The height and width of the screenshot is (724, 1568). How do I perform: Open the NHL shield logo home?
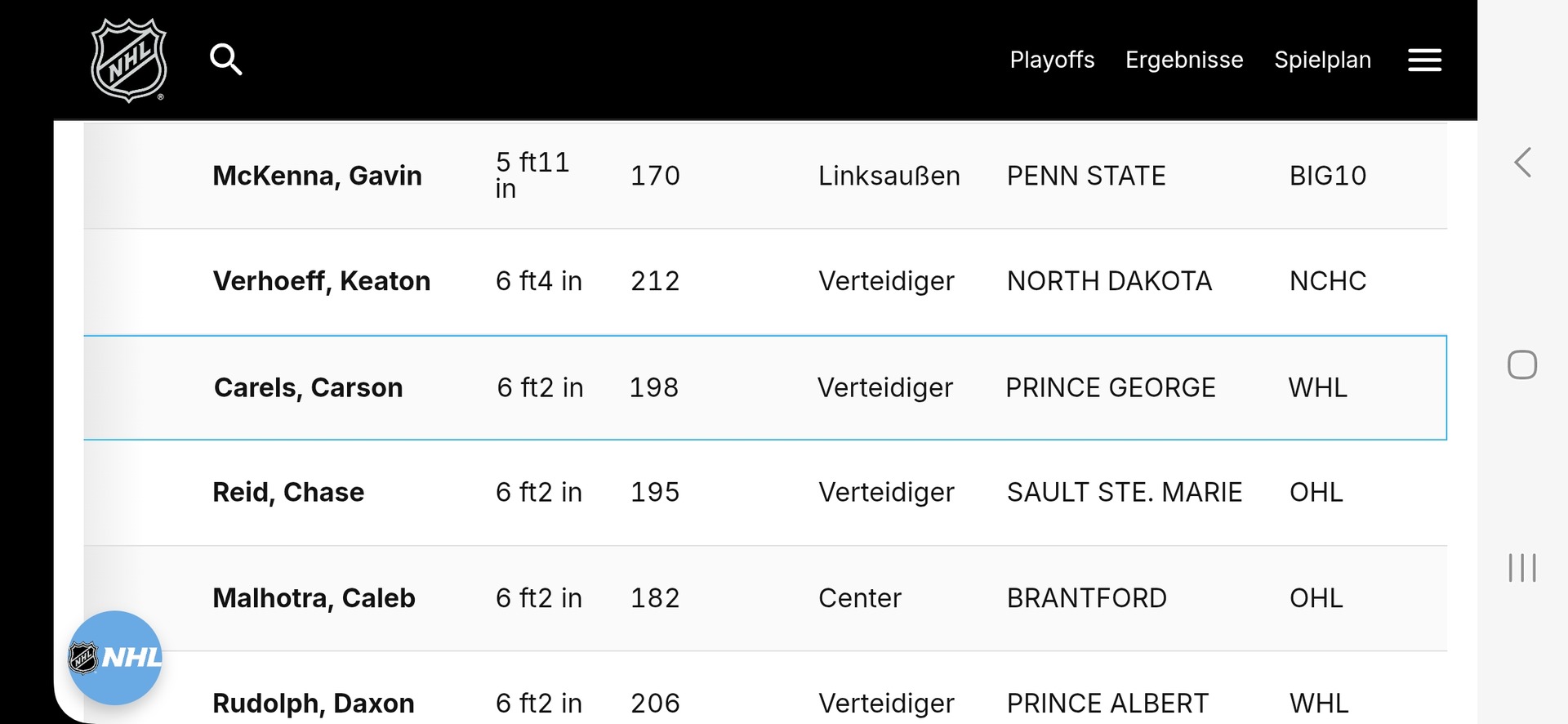tap(129, 60)
